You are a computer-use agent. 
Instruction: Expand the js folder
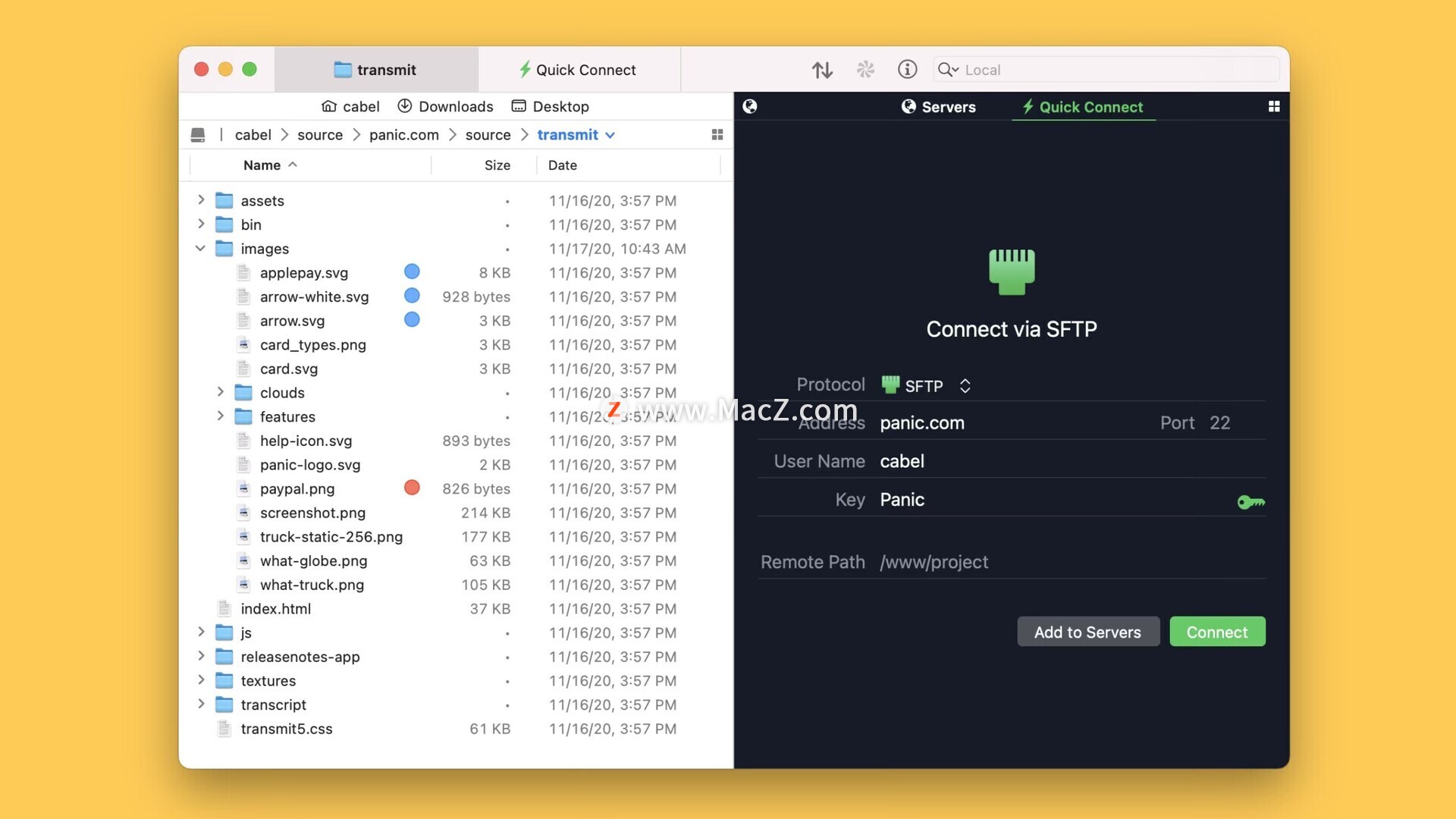201,632
